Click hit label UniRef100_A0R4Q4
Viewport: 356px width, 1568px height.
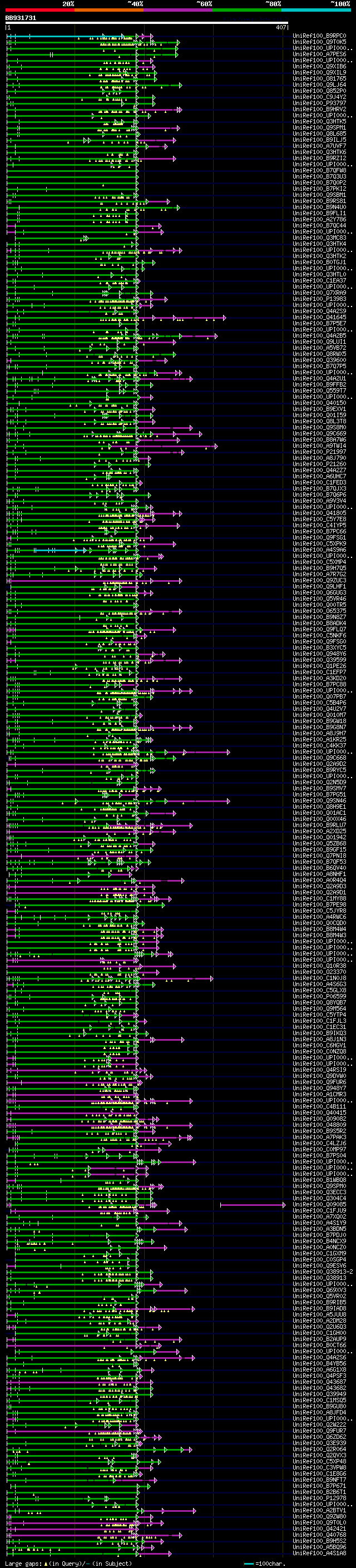[319, 879]
